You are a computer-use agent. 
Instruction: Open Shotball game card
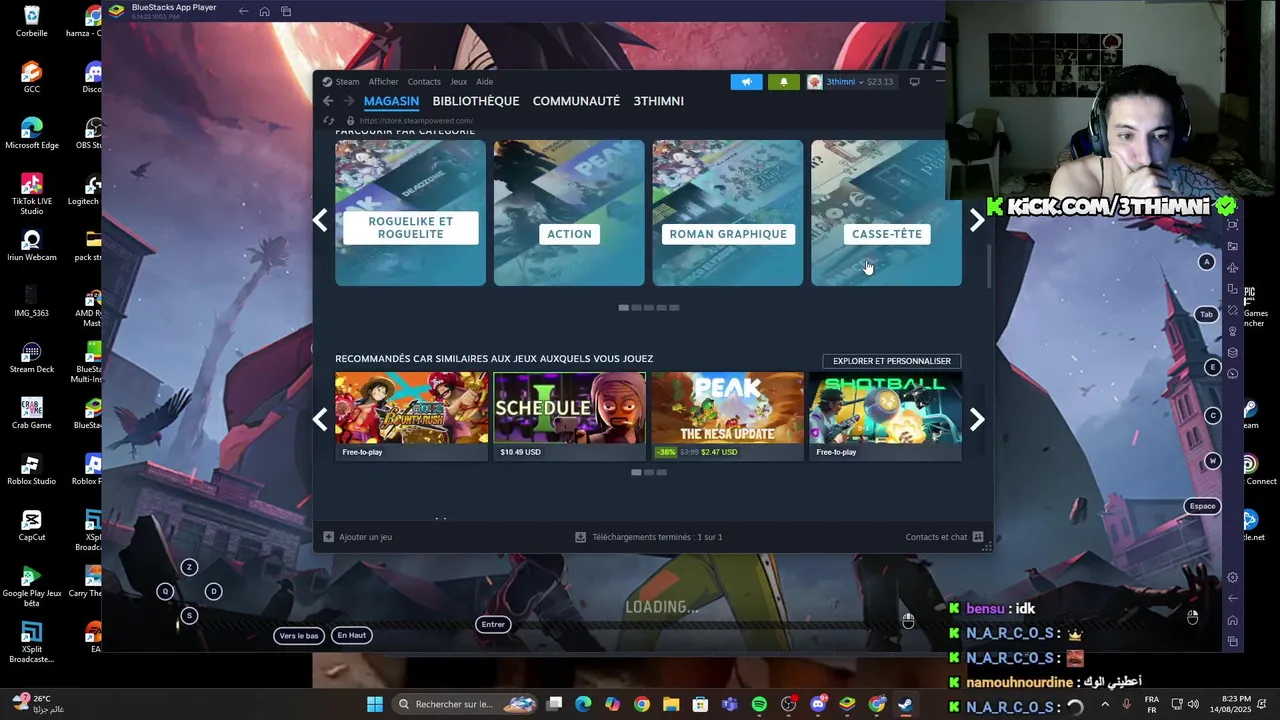[885, 416]
